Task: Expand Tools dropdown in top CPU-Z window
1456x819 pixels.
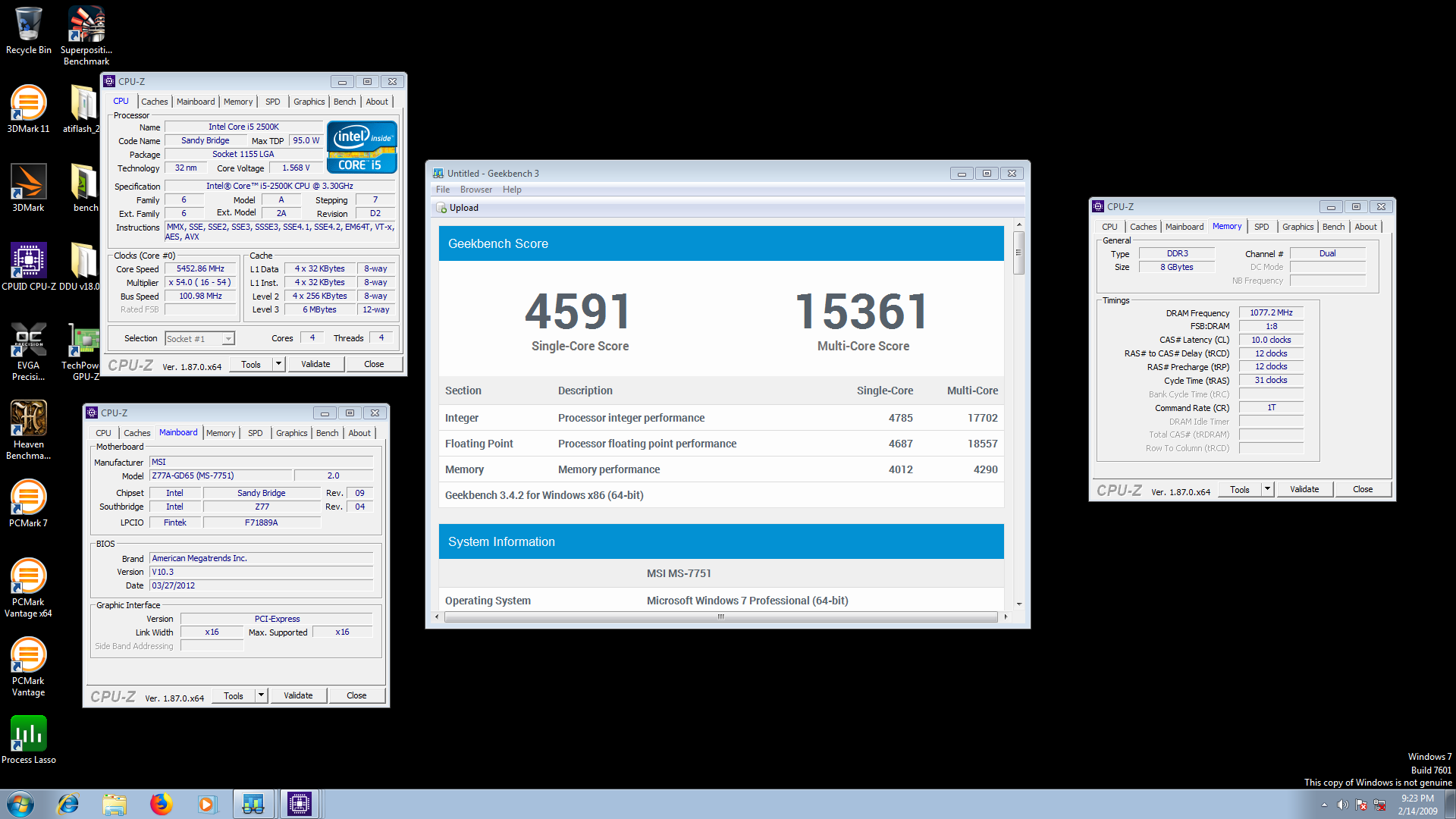Action: point(278,364)
